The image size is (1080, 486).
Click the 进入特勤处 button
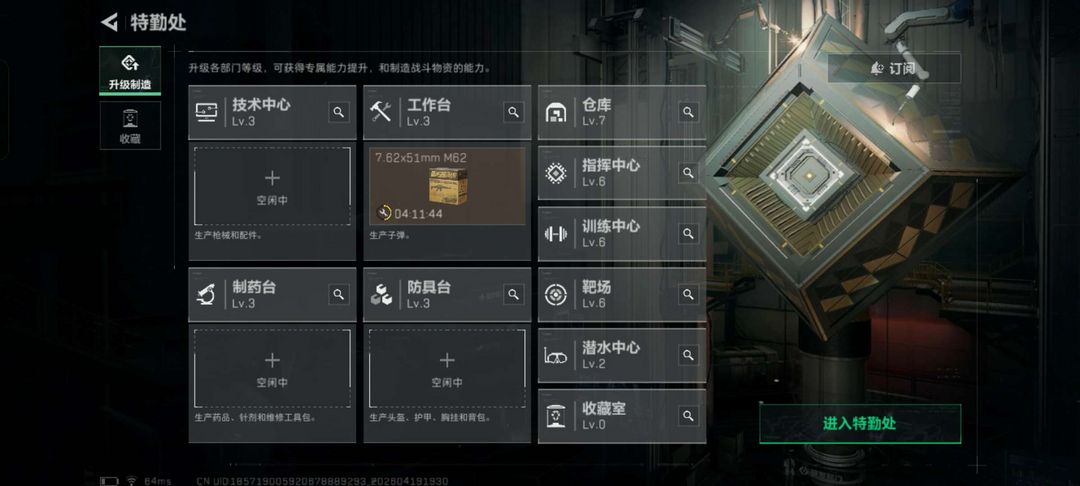click(860, 423)
